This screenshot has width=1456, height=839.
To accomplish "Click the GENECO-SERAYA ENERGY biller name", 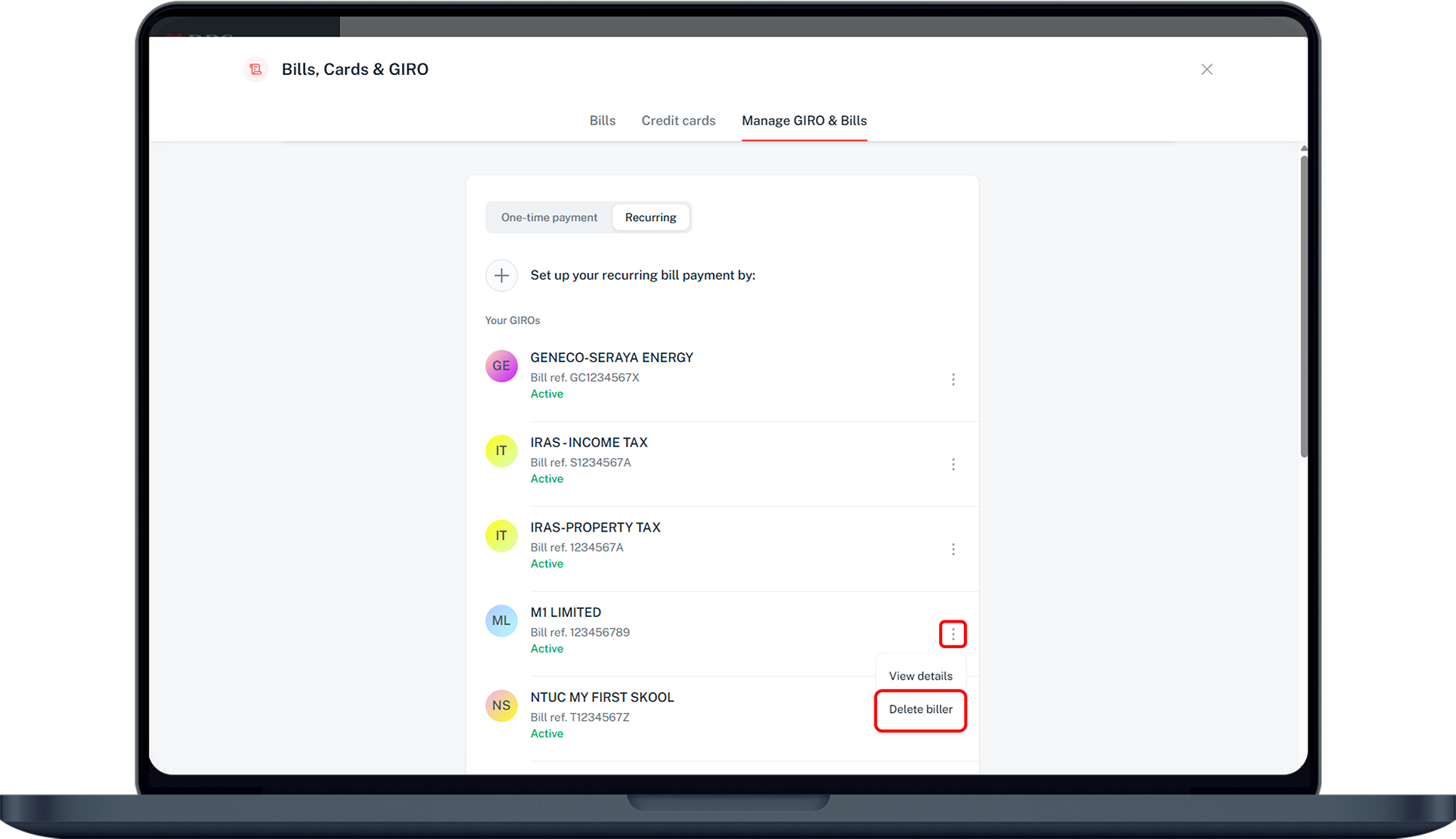I will tap(612, 358).
